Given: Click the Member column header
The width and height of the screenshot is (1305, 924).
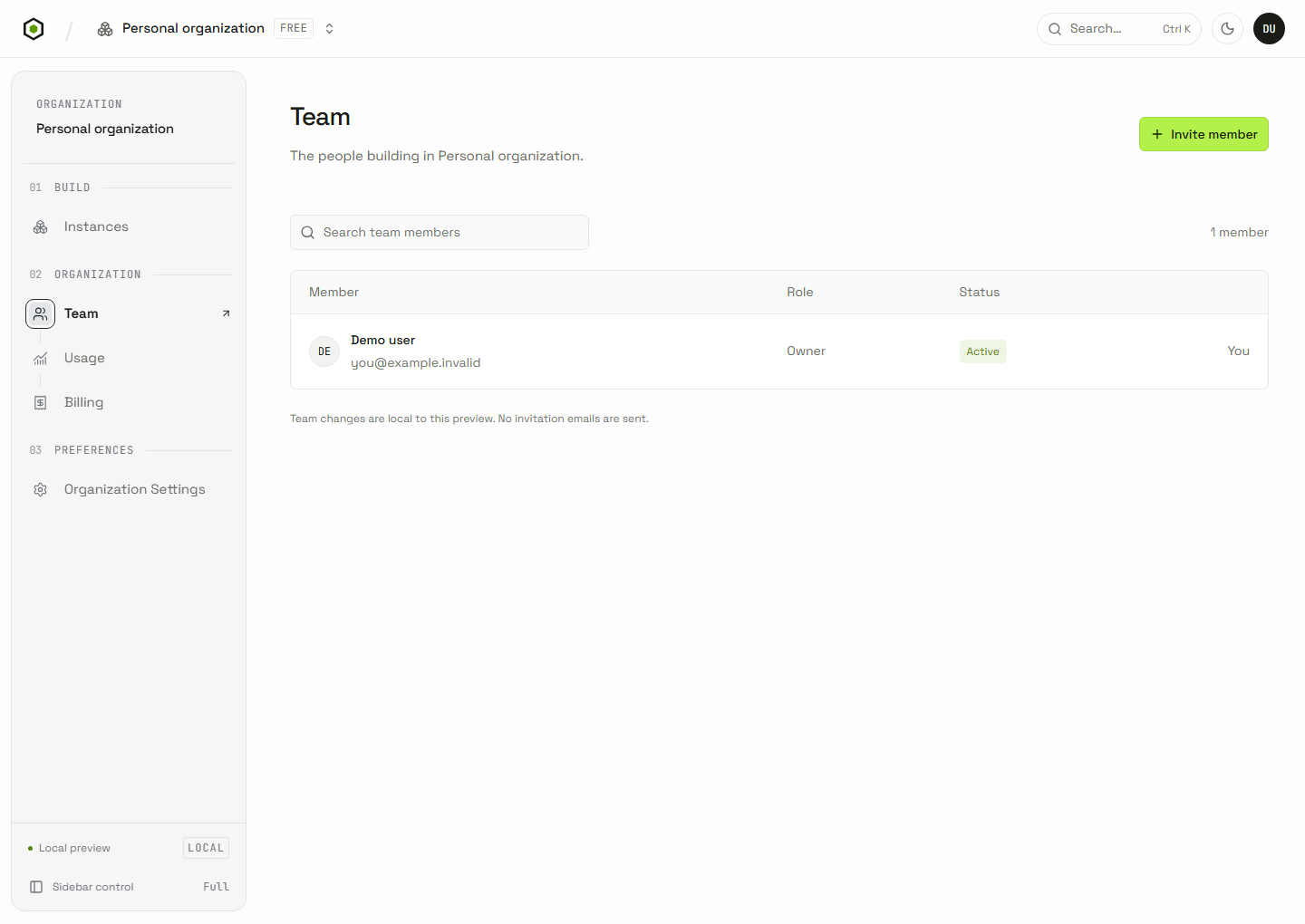Looking at the screenshot, I should pos(333,293).
